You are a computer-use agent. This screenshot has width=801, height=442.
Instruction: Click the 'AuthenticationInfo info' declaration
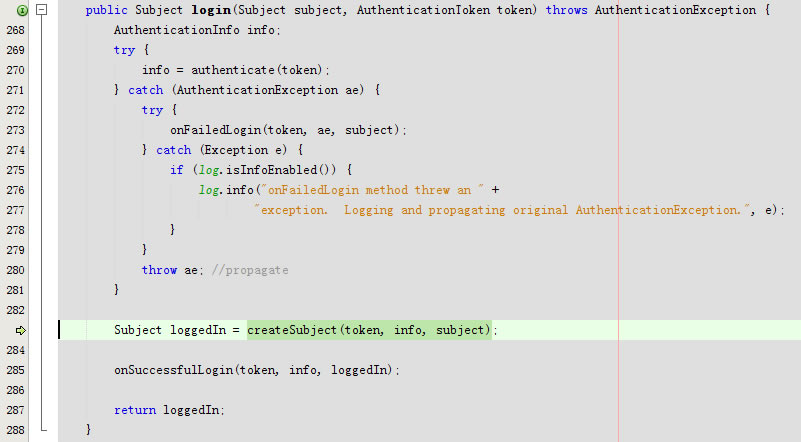[x=197, y=30]
